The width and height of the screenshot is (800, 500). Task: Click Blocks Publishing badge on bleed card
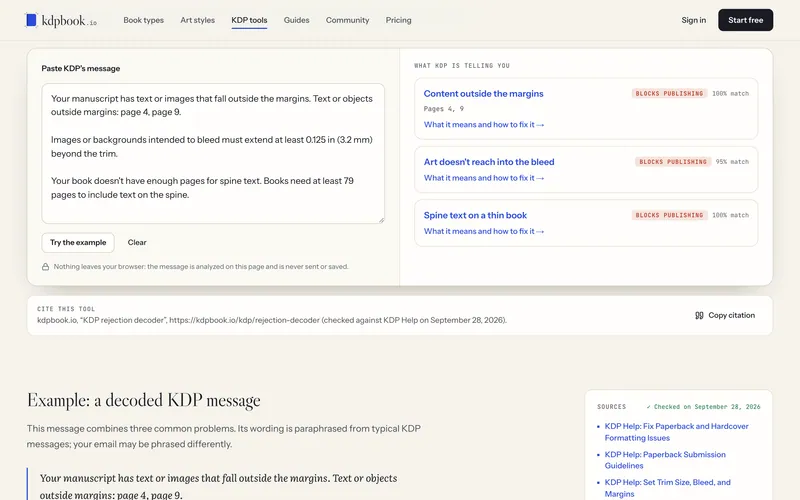click(672, 162)
